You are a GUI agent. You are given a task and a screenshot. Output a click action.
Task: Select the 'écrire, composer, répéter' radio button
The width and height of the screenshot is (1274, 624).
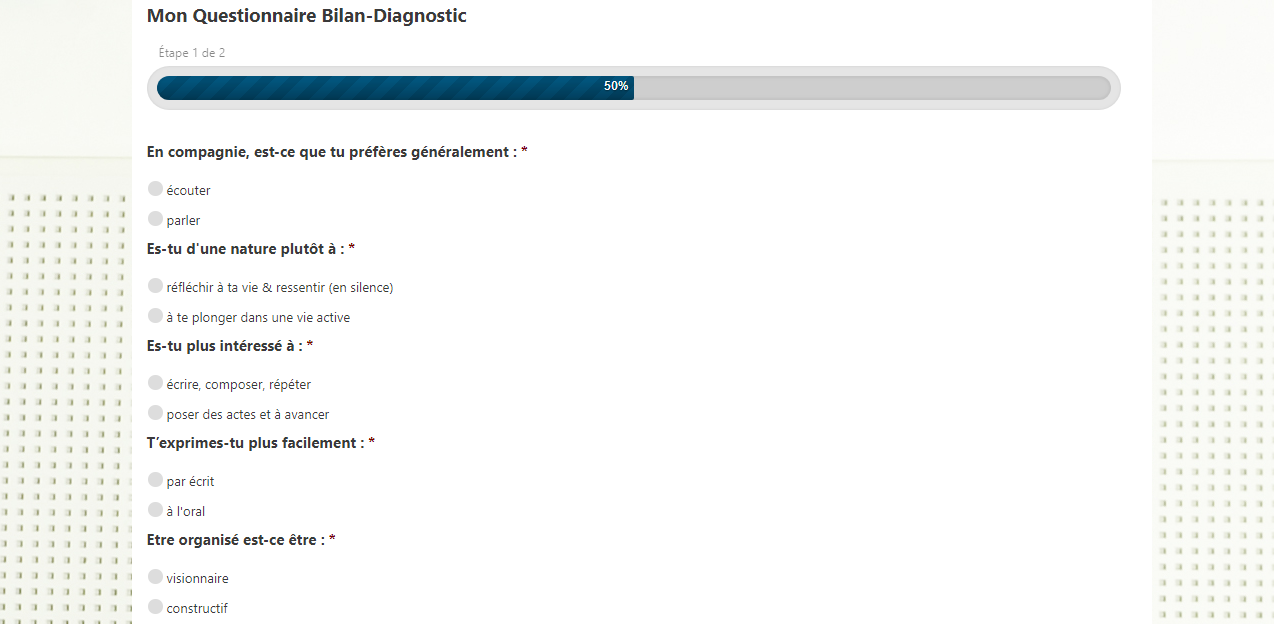[155, 383]
